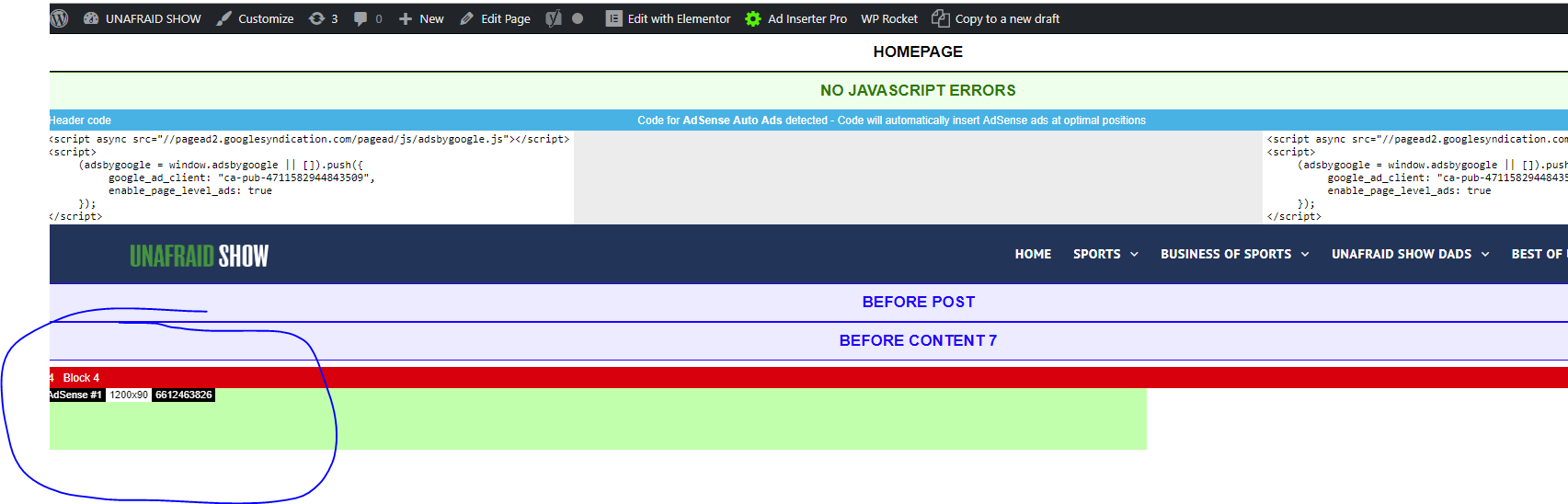Expand the BUSINESS OF SPORTS chevron
This screenshot has width=1568, height=504.
click(x=1305, y=254)
